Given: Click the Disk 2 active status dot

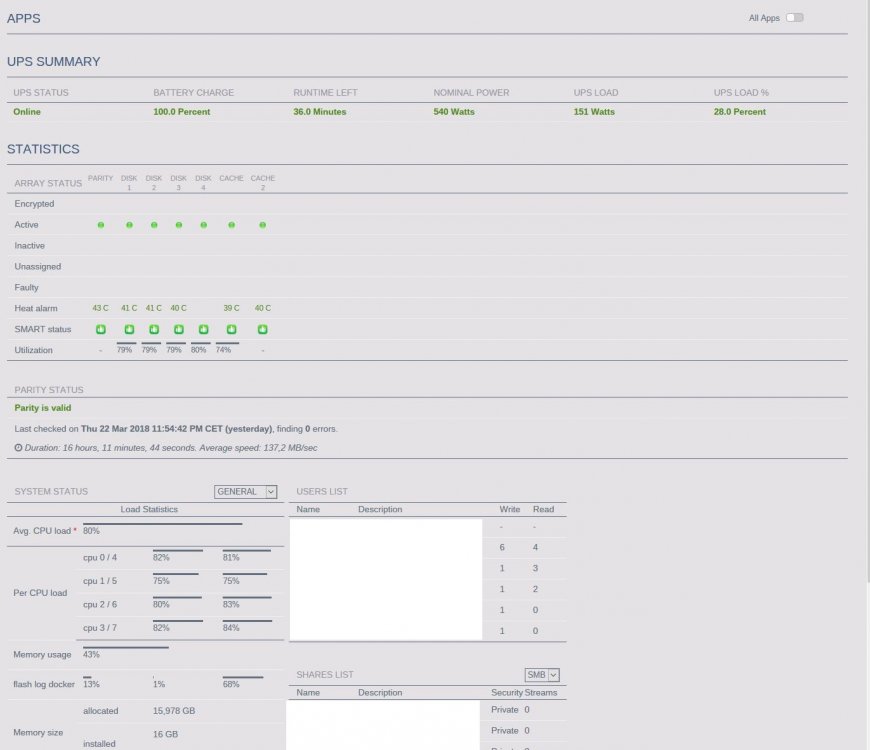Looking at the screenshot, I should click(x=154, y=225).
